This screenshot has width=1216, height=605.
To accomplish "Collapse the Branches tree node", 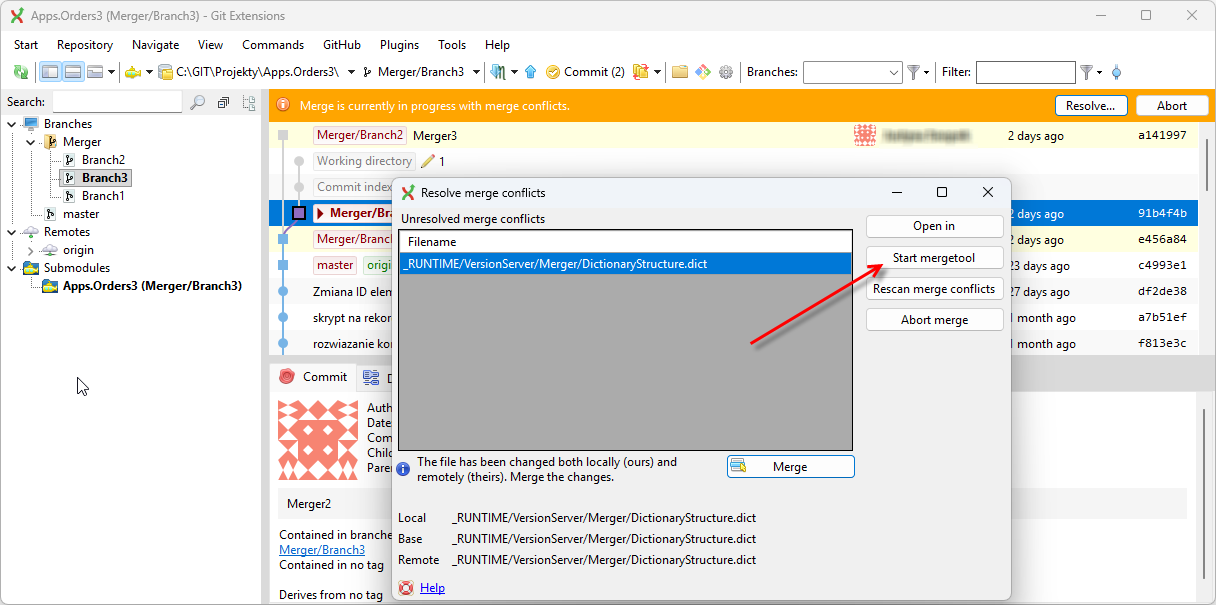I will (12, 124).
